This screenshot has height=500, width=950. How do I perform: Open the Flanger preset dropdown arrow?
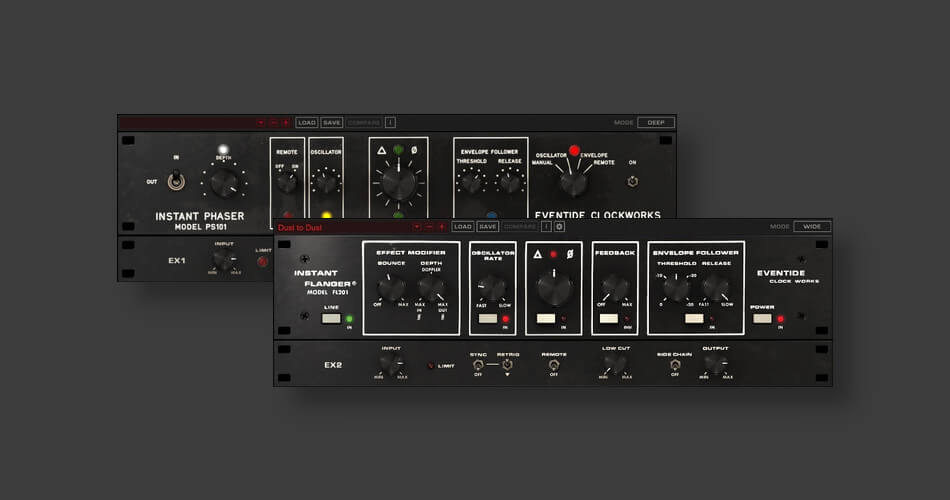[x=417, y=226]
